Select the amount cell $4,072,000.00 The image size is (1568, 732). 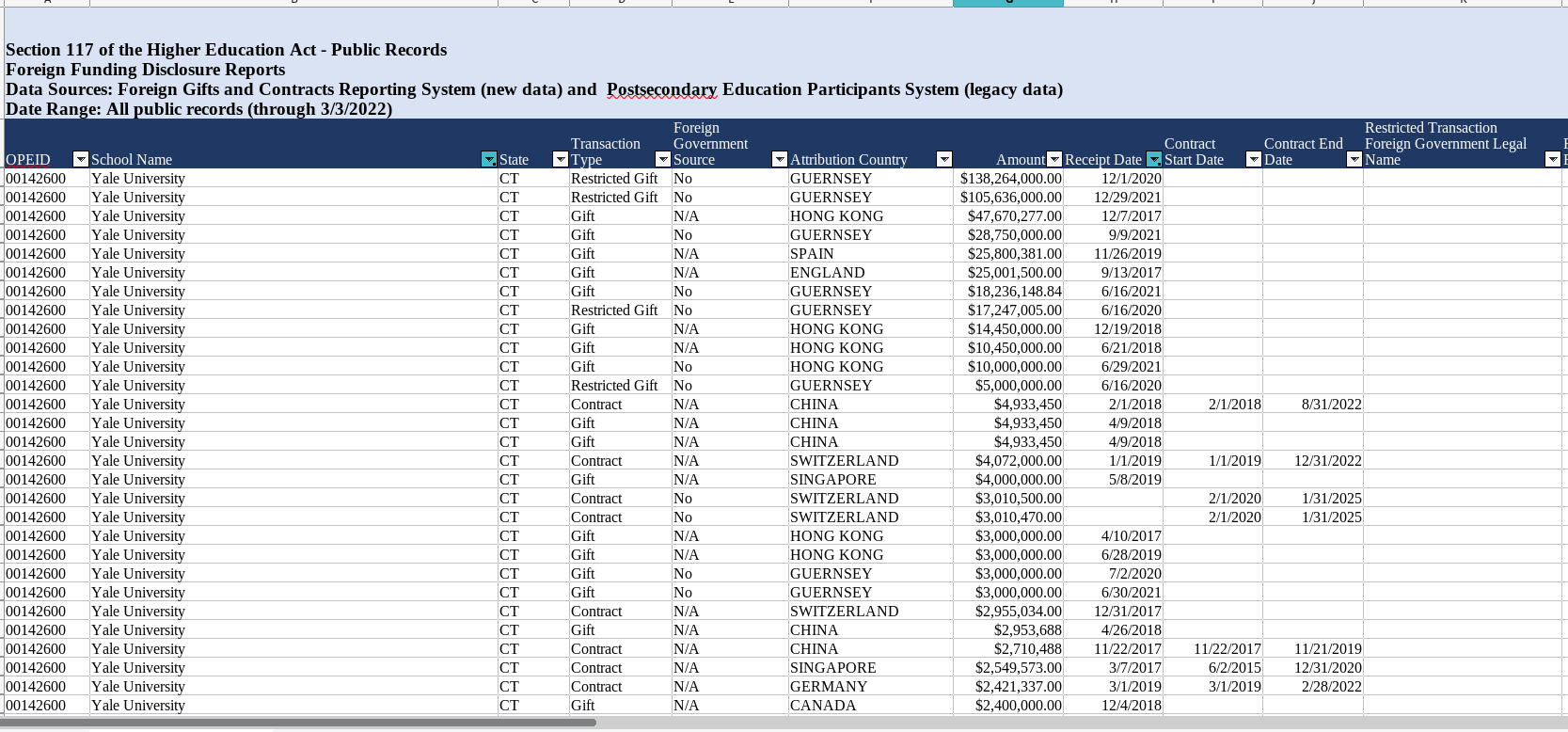coord(1008,461)
